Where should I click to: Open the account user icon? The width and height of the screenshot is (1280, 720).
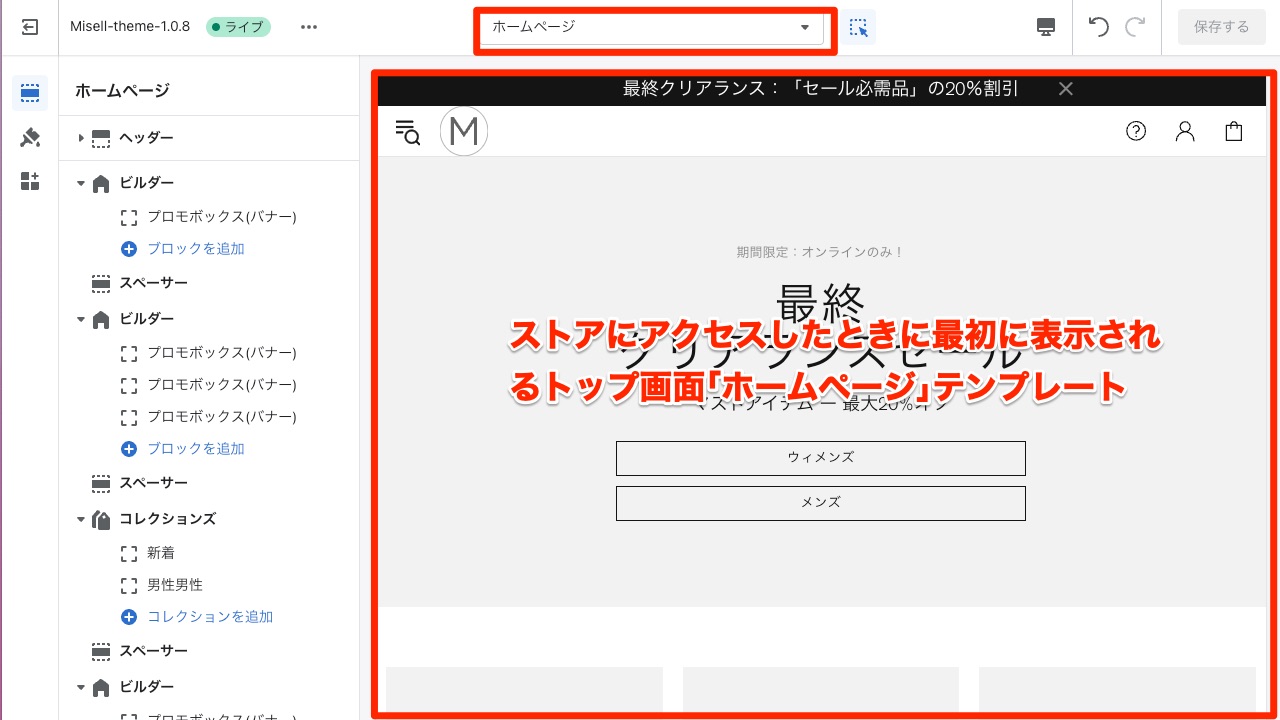pos(1185,131)
